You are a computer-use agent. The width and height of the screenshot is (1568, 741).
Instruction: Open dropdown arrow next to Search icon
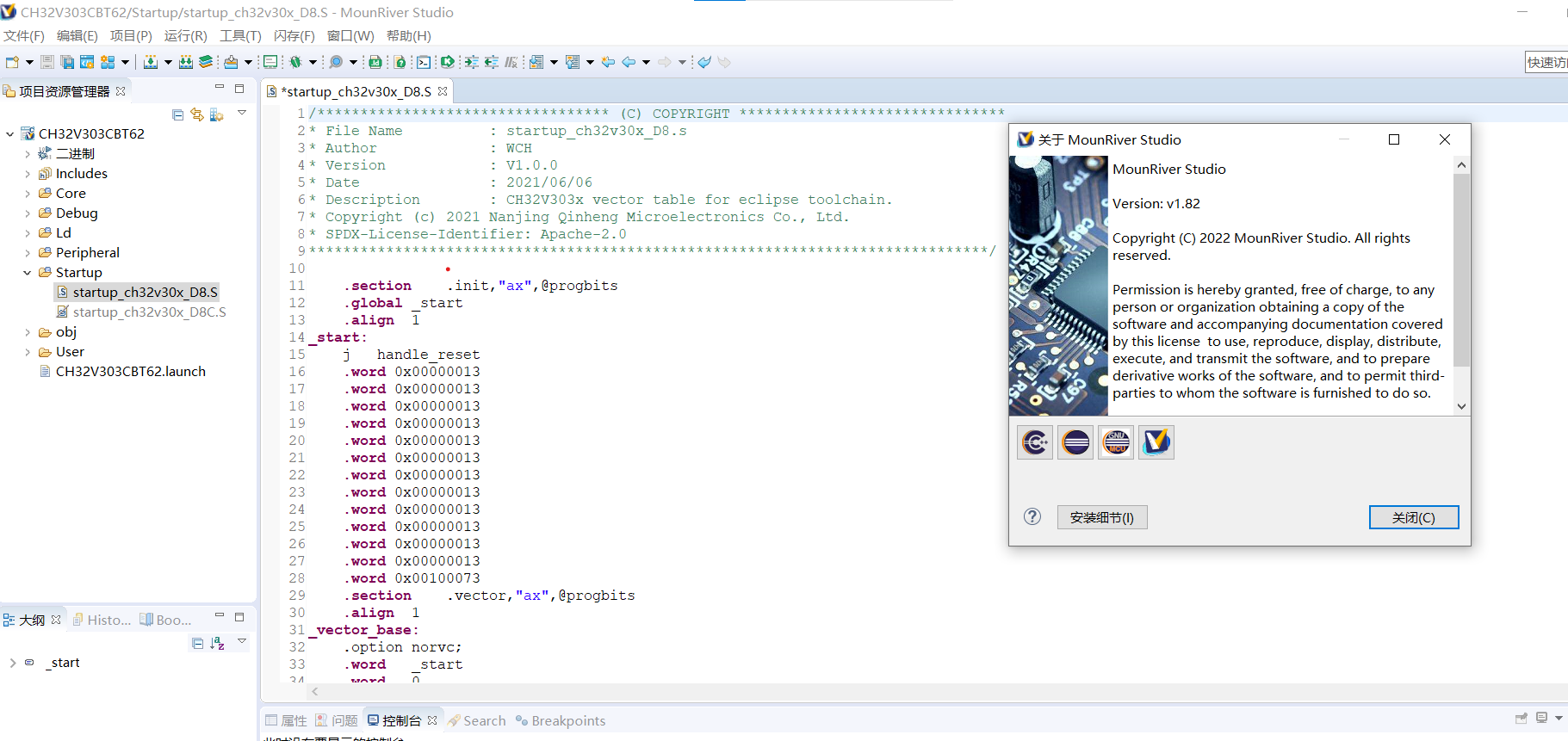click(353, 62)
